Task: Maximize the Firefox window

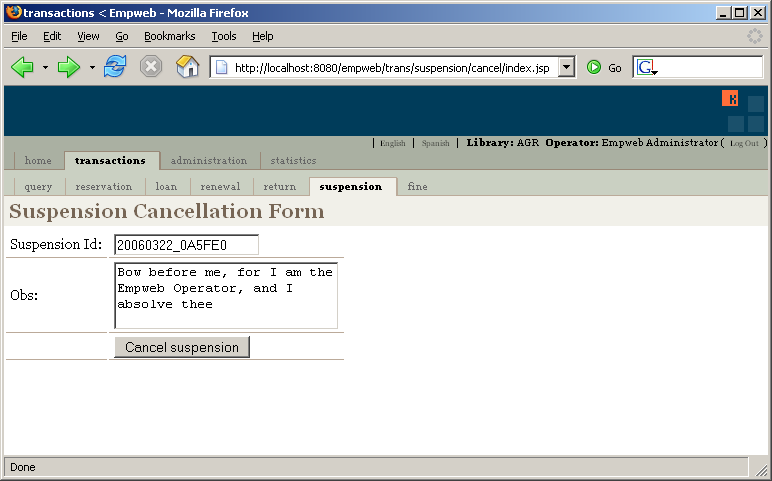Action: click(740, 13)
